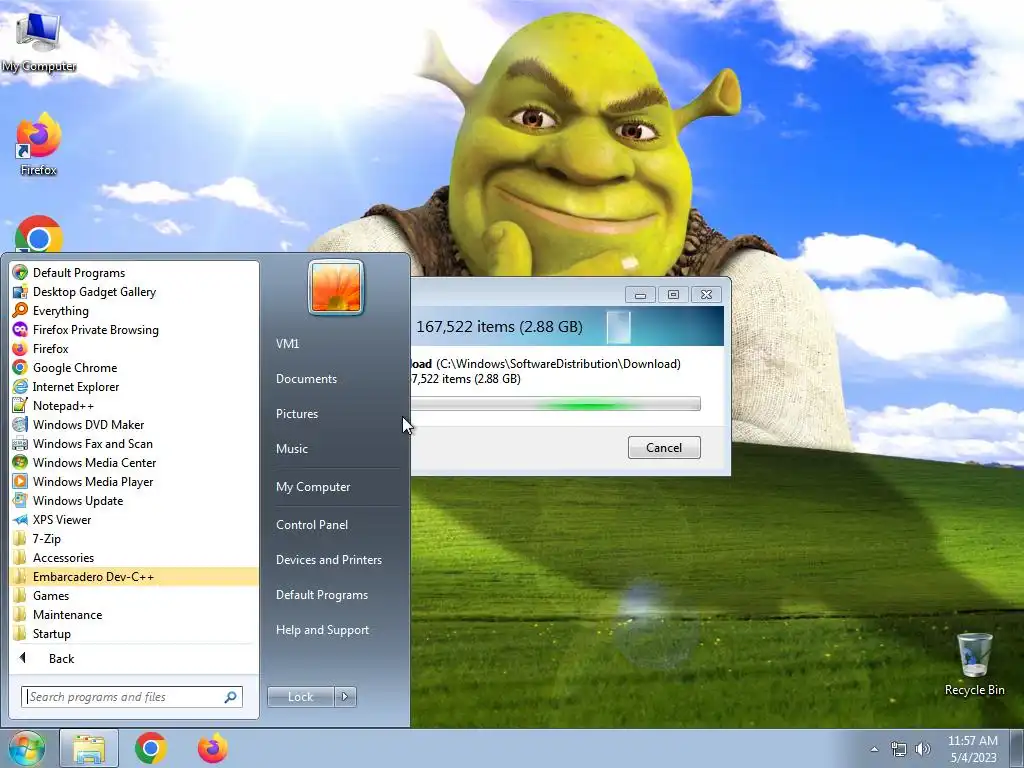Screen dimensions: 1024x768
Task: Expand the 7-Zip program folder
Action: [134, 538]
